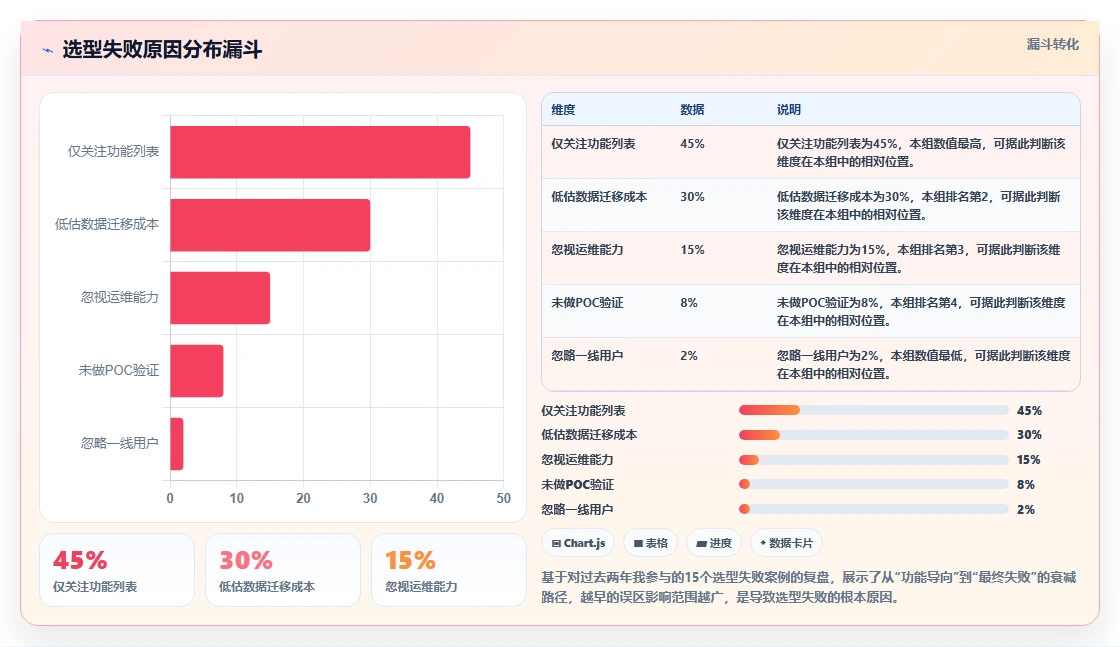Screen dimensions: 1120x647
Task: Click the 8% value beside the progress bar
Action: [x=1026, y=485]
